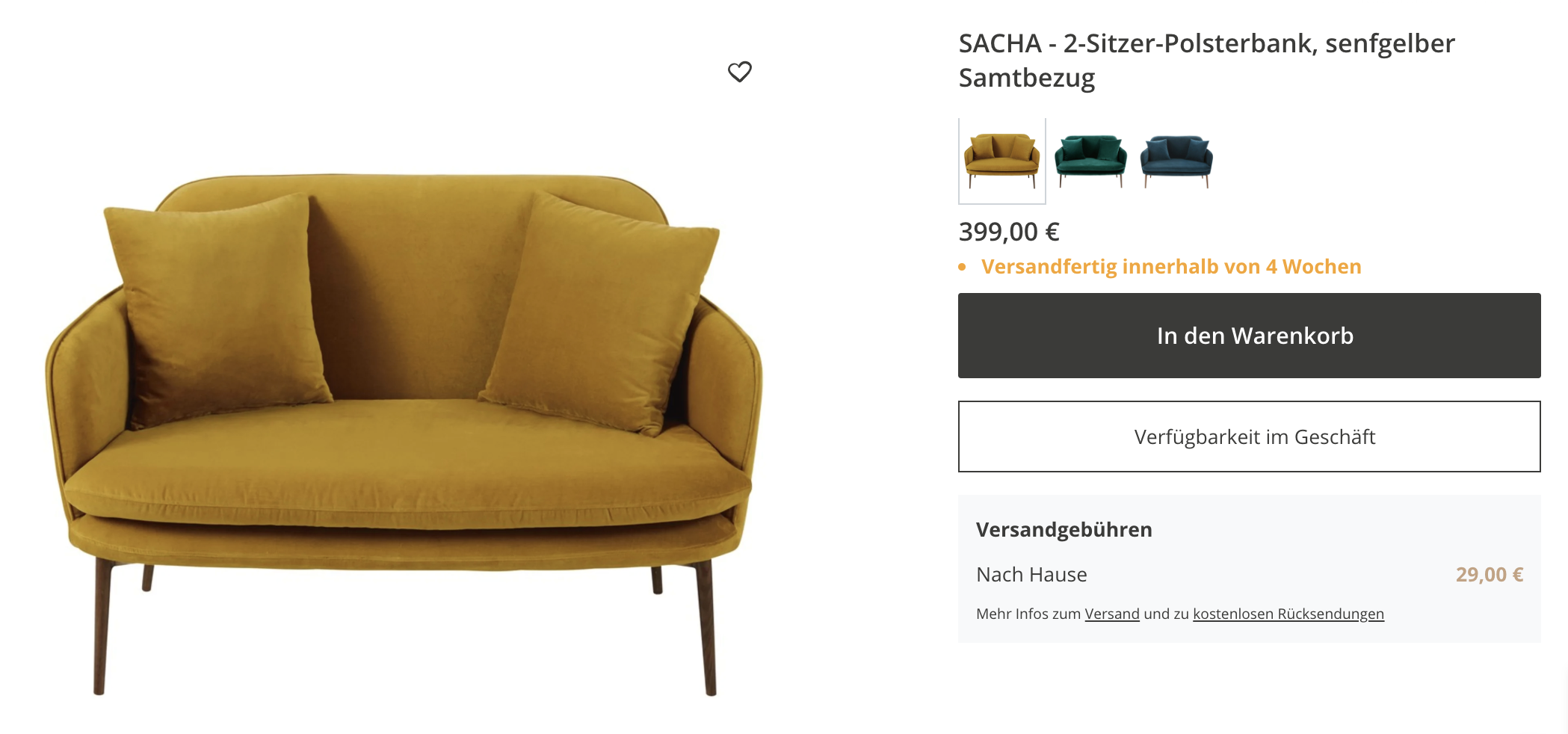Click the 29,00 € shipping cost
The width and height of the screenshot is (1568, 734).
point(1489,574)
